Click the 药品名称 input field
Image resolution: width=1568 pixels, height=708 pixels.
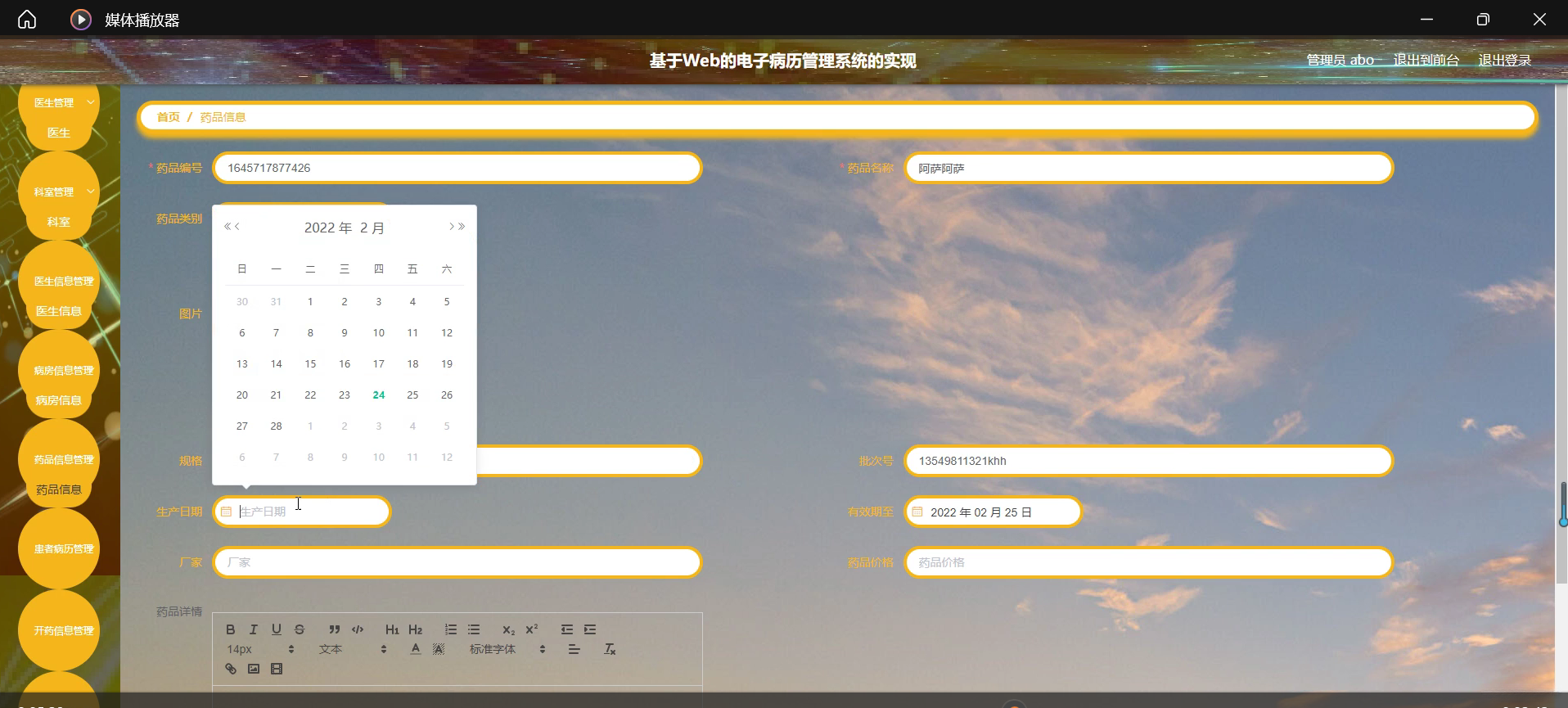pyautogui.click(x=1149, y=168)
